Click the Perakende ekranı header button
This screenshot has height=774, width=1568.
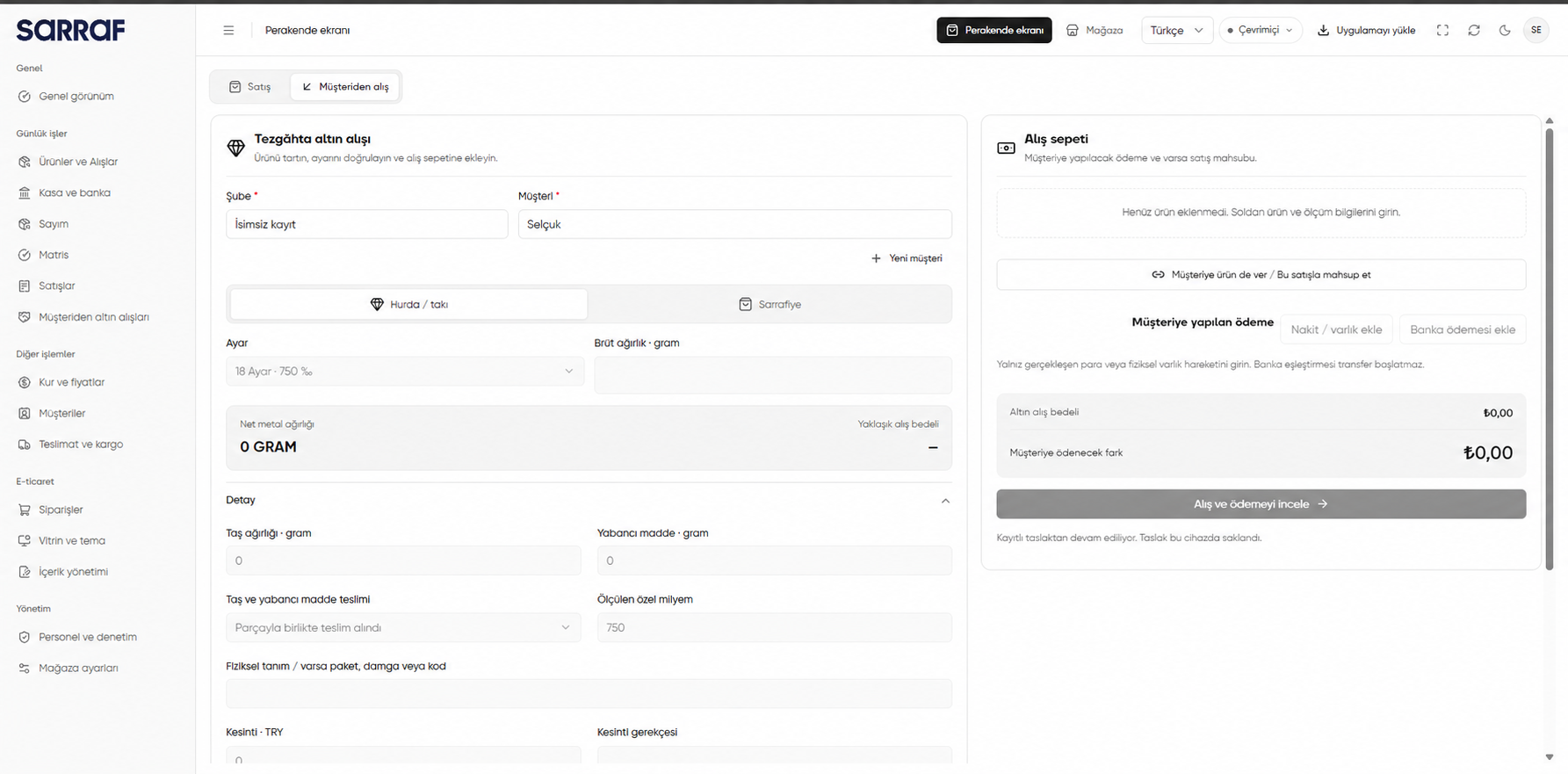[x=994, y=30]
